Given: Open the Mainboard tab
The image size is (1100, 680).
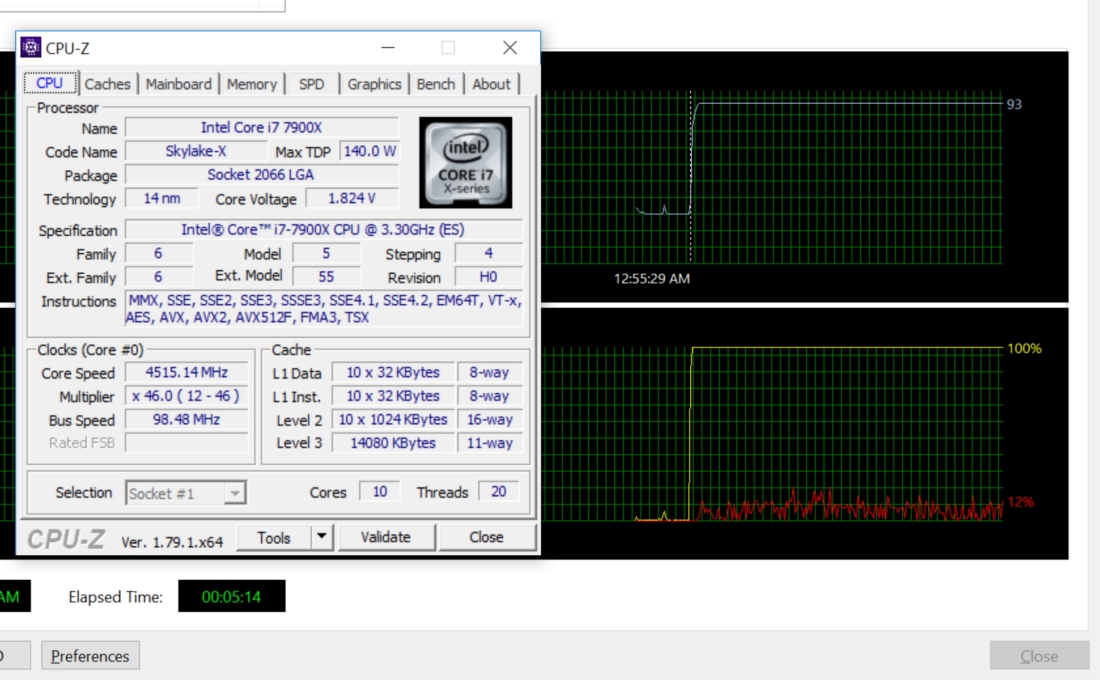Looking at the screenshot, I should (x=177, y=84).
